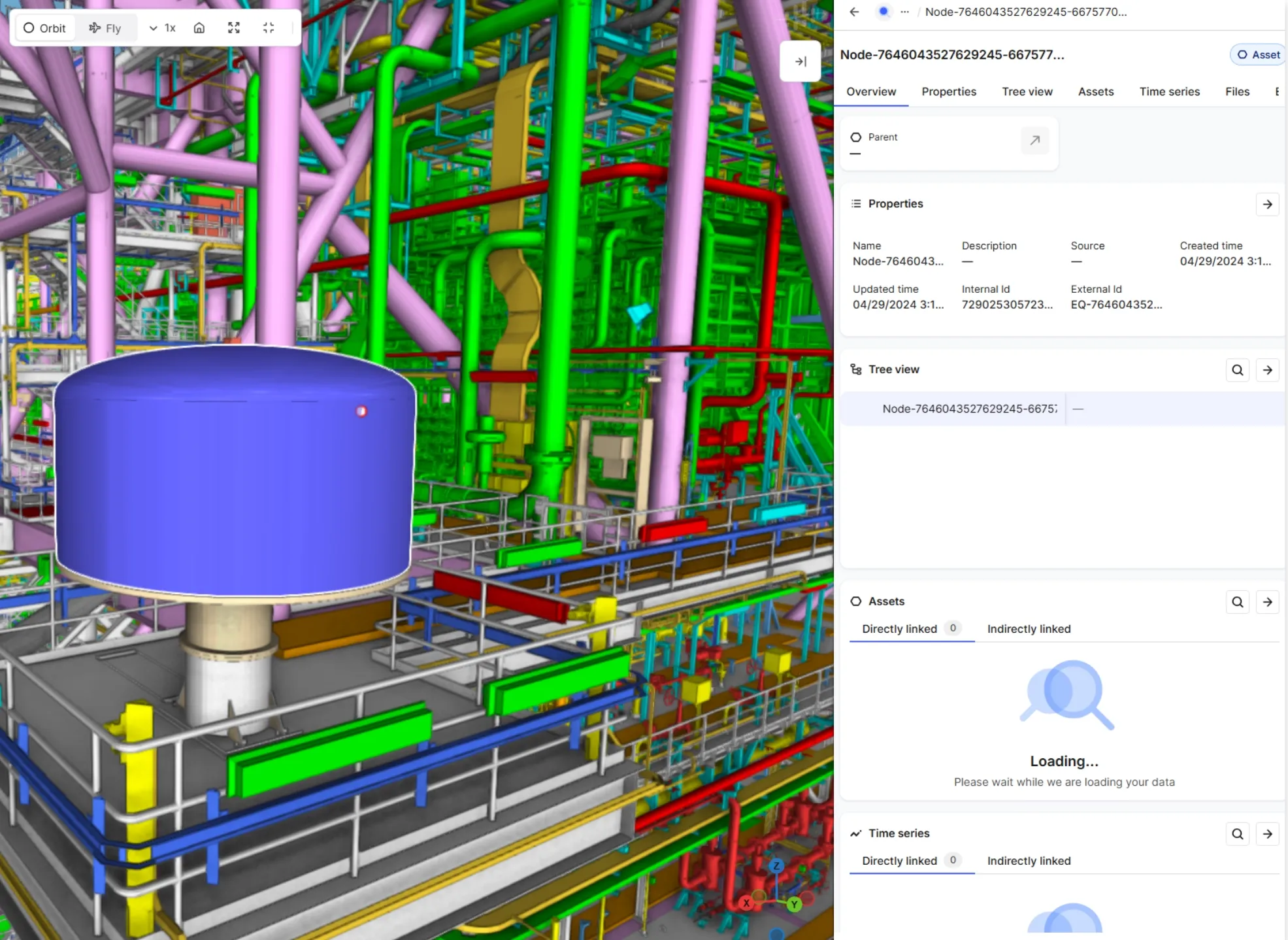Click the Z axis on the gizmo
Viewport: 1288px width, 940px height.
[x=776, y=865]
